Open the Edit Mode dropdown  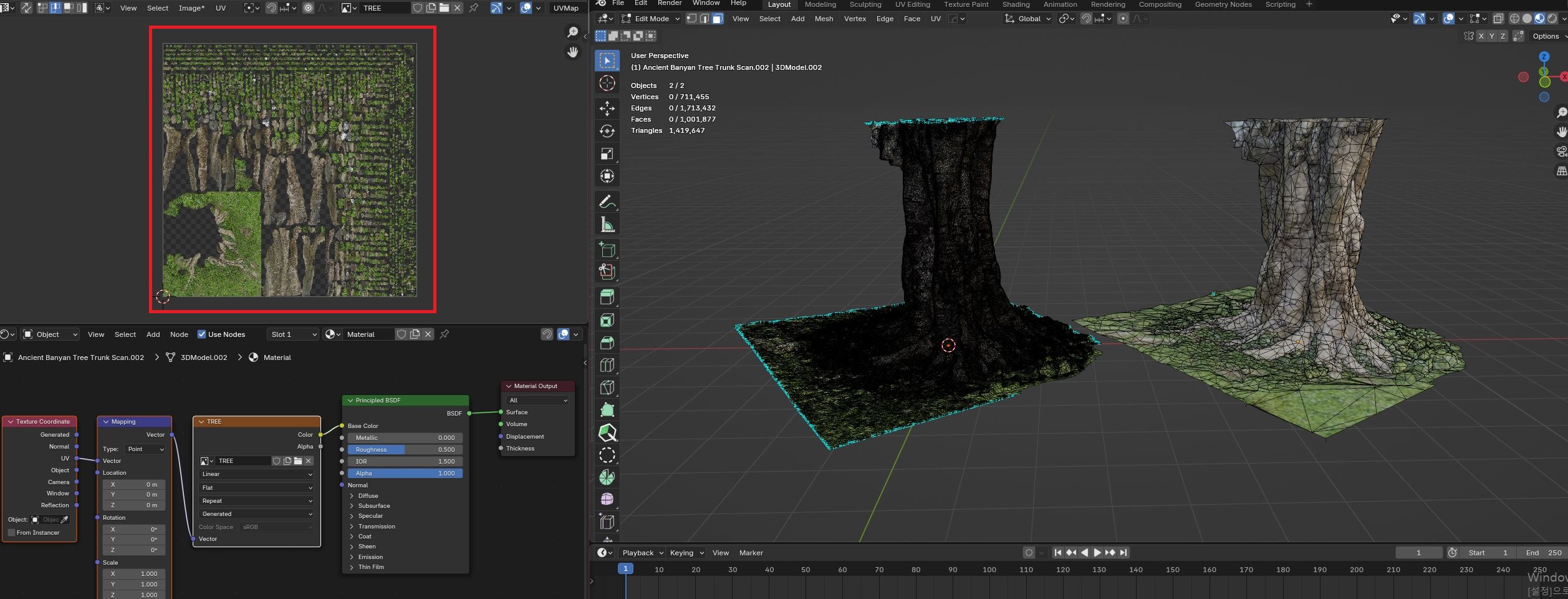651,19
